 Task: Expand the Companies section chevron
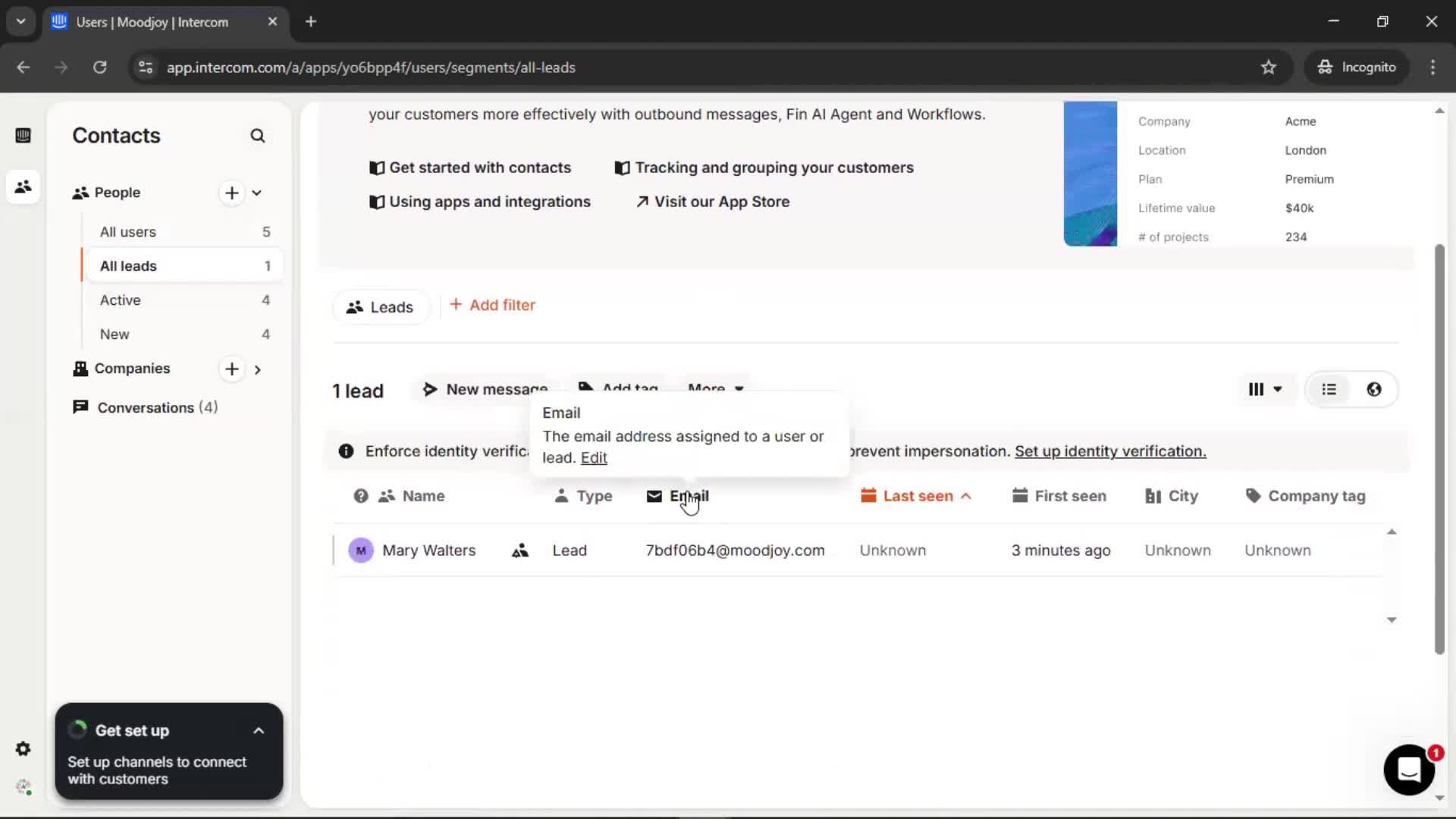(x=258, y=370)
